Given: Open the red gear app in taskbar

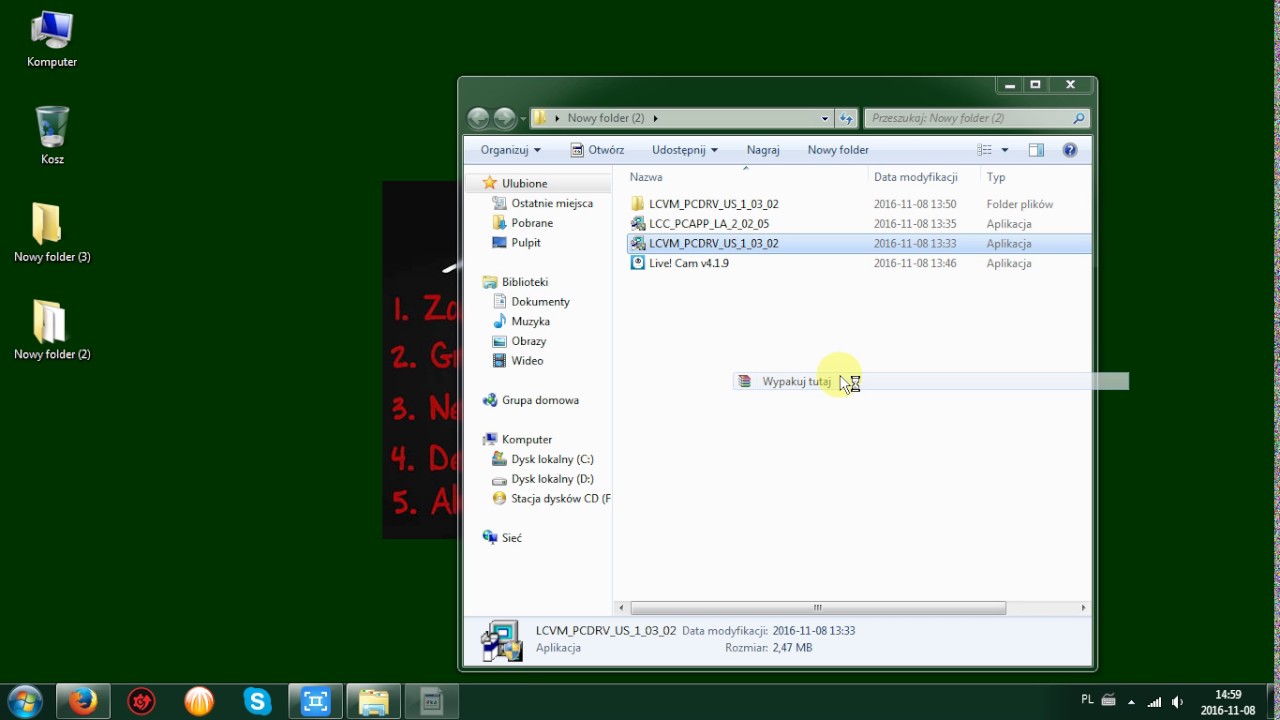Looking at the screenshot, I should coord(141,701).
